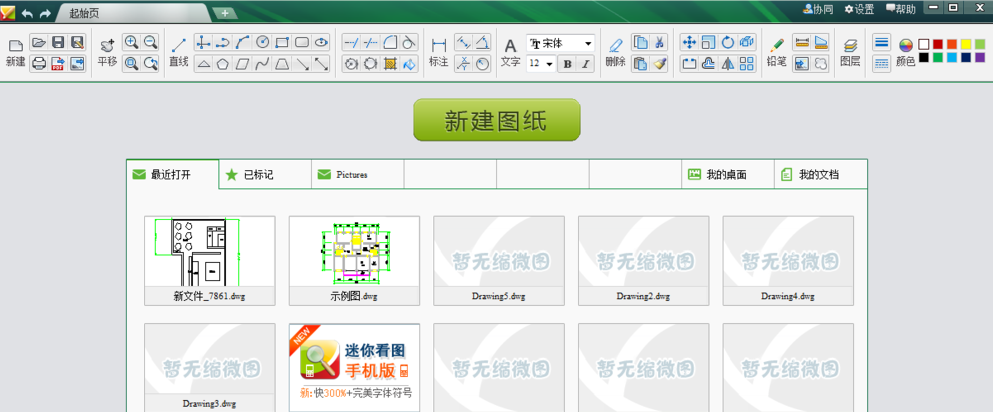Click the Open file folder icon
The height and width of the screenshot is (412, 993).
click(39, 43)
